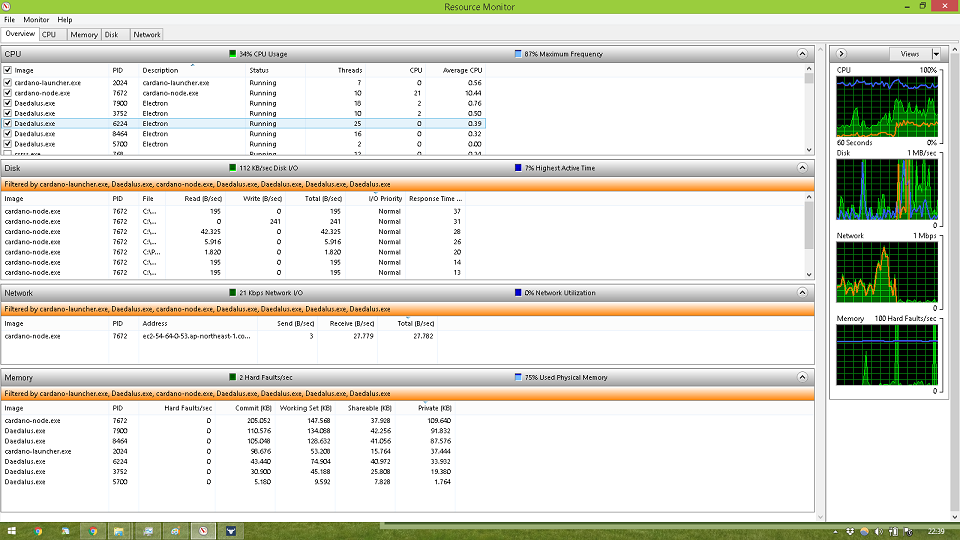This screenshot has width=960, height=540.
Task: Uncheck Daedalus.exe PID 5700 checkbox
Action: pyautogui.click(x=8, y=144)
